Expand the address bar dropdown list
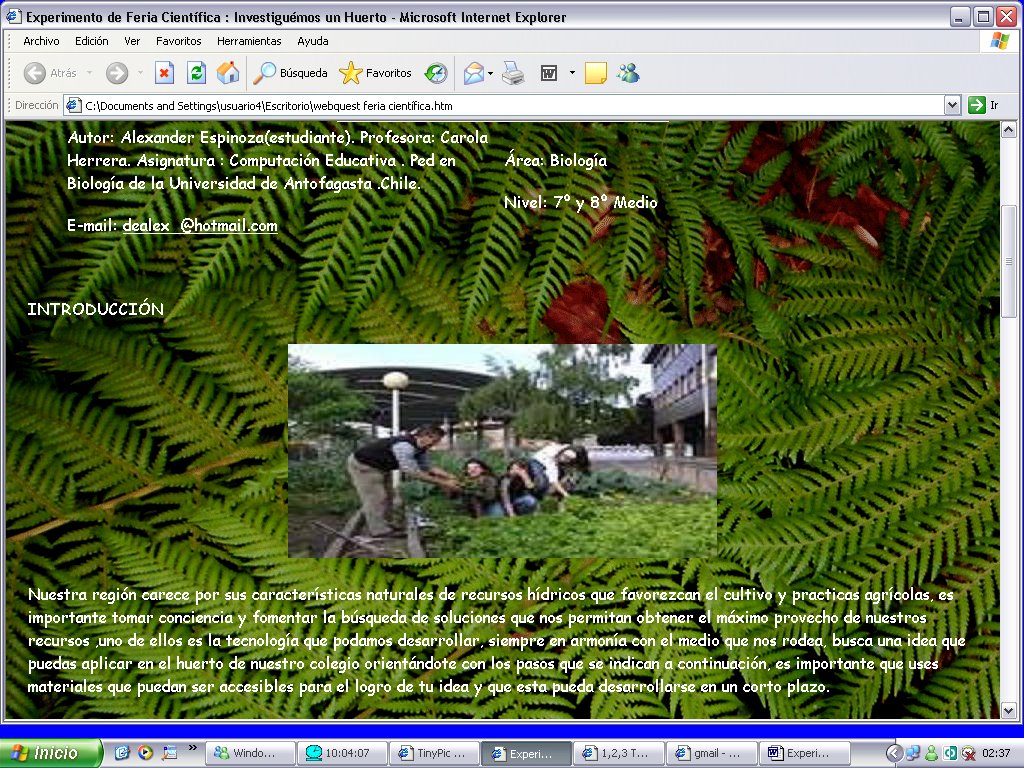The height and width of the screenshot is (768, 1024). tap(952, 105)
